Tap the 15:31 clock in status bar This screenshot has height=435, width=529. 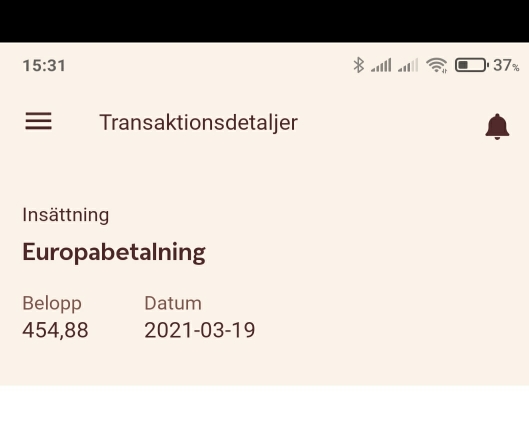(44, 65)
